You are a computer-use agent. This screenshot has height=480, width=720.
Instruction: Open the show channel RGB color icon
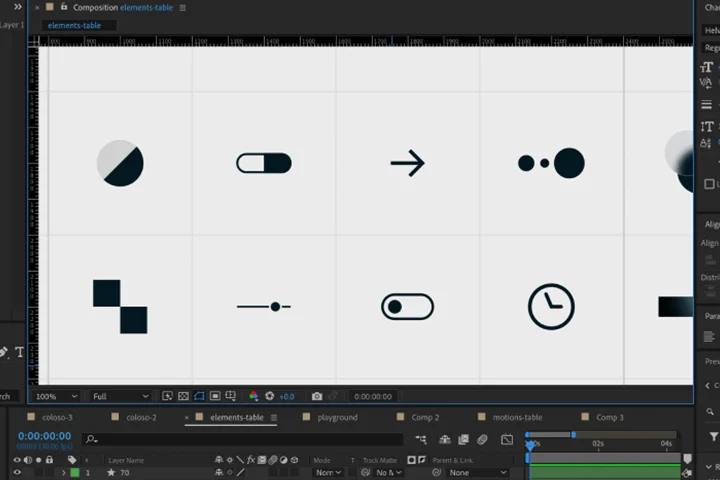point(253,396)
